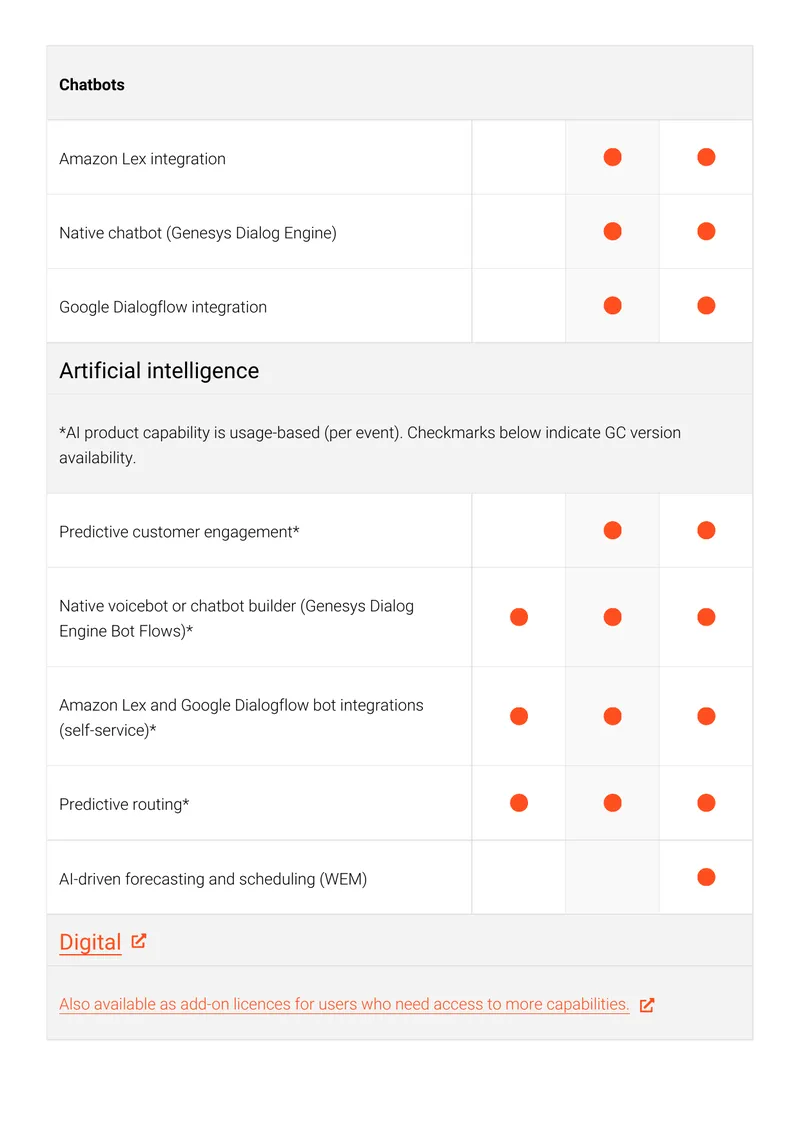Click the middle dot in Native chatbot row
Screen dimensions: 800x1130
613,231
